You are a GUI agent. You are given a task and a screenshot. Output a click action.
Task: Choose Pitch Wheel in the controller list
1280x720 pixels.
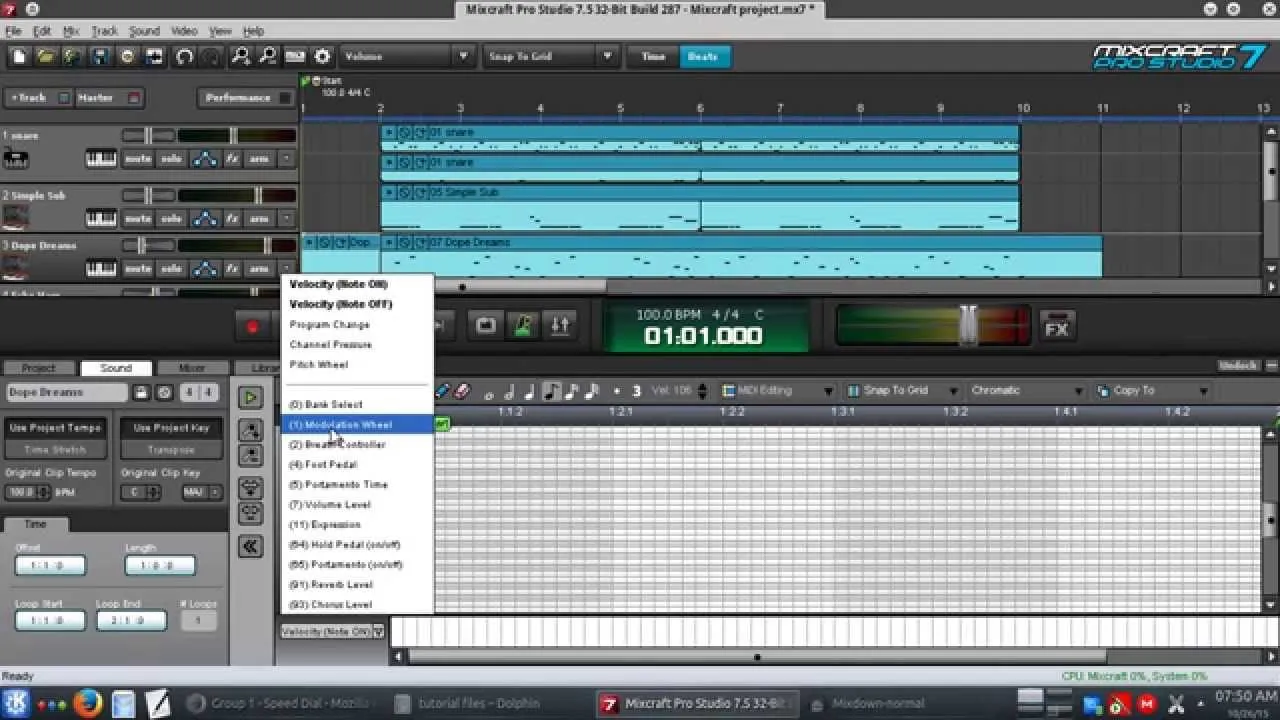357,365
